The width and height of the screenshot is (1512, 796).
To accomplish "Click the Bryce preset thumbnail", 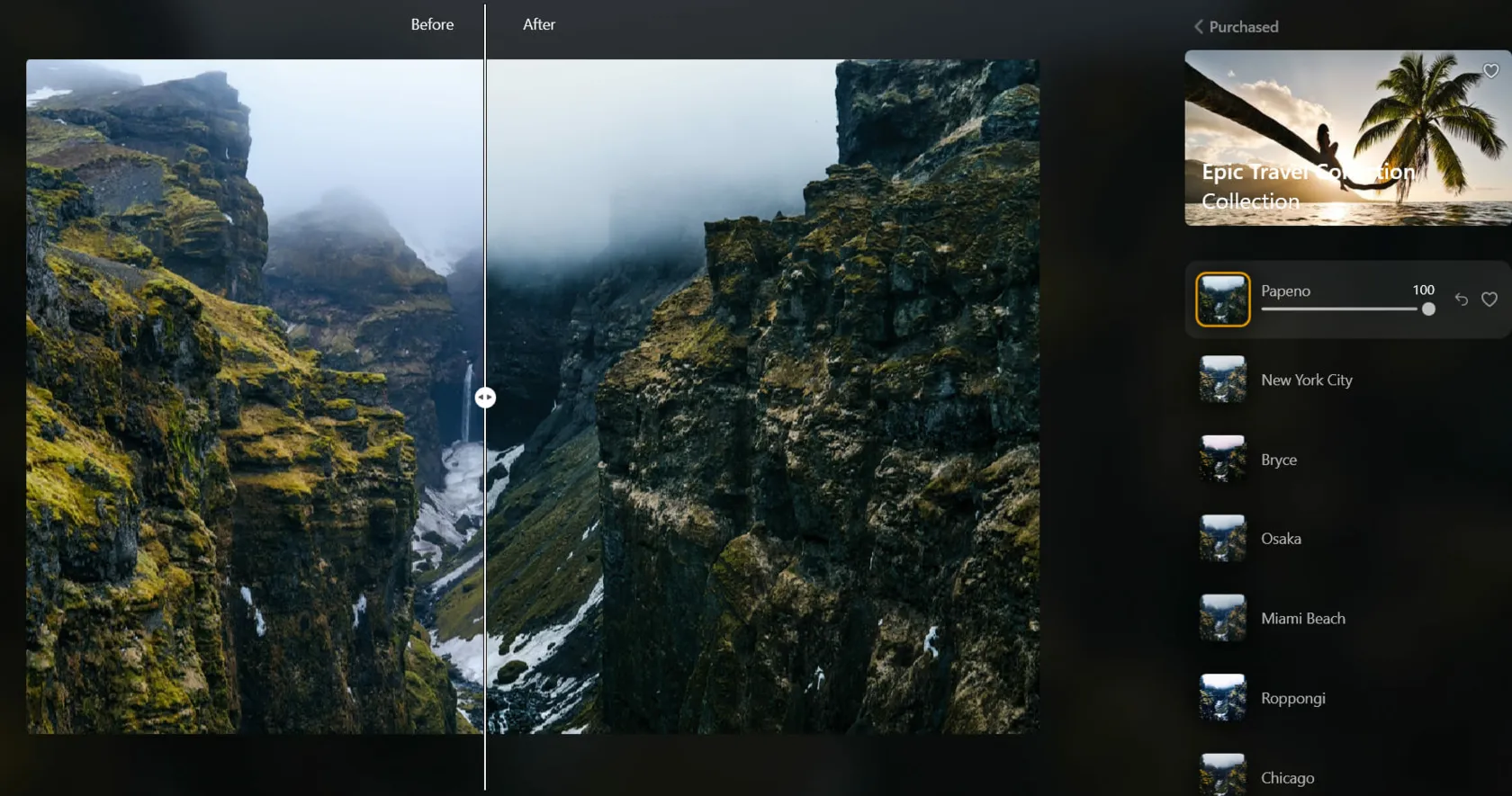I will [x=1222, y=459].
